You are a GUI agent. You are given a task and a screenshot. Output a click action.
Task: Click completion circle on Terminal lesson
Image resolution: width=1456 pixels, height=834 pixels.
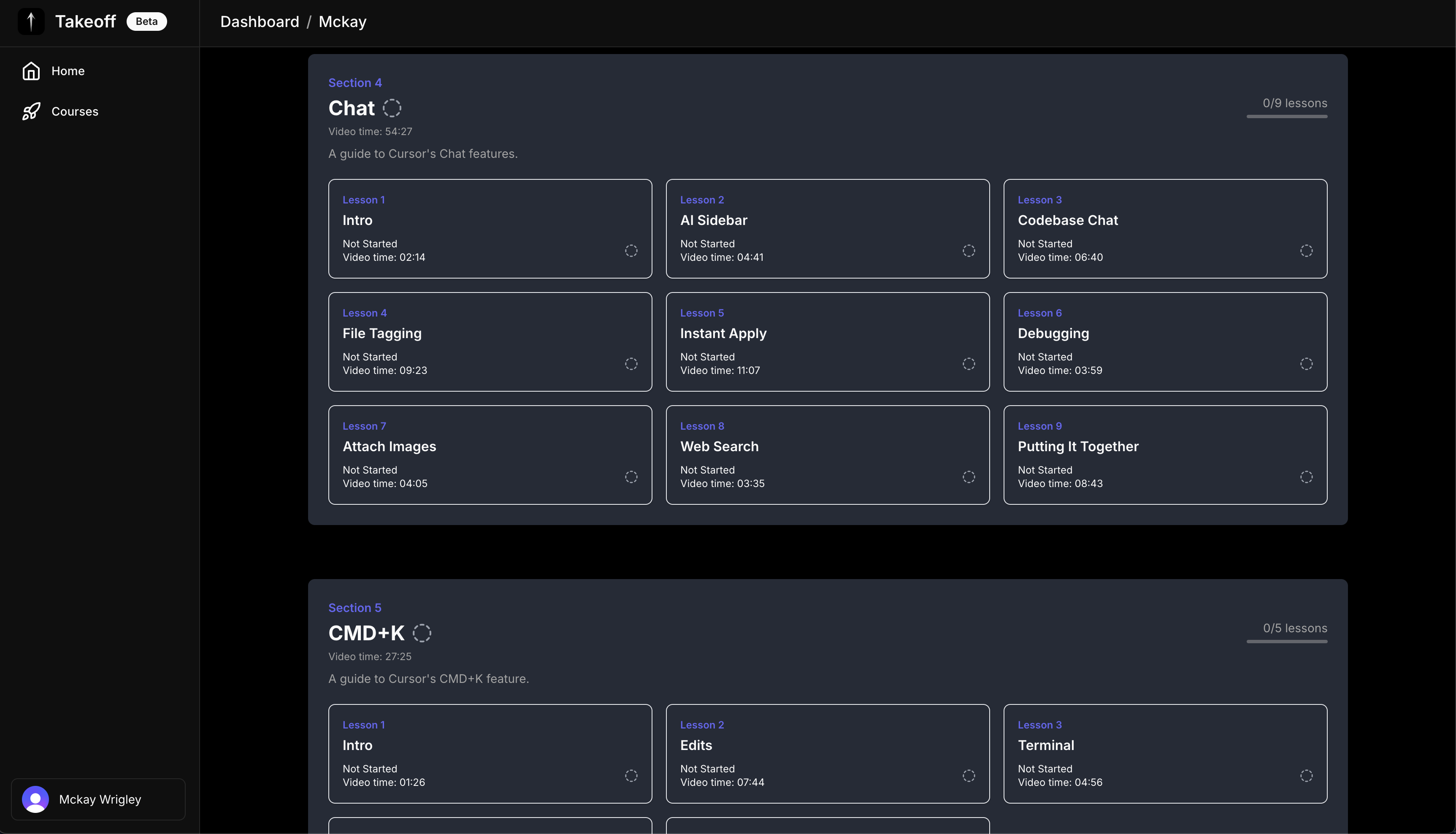1307,776
